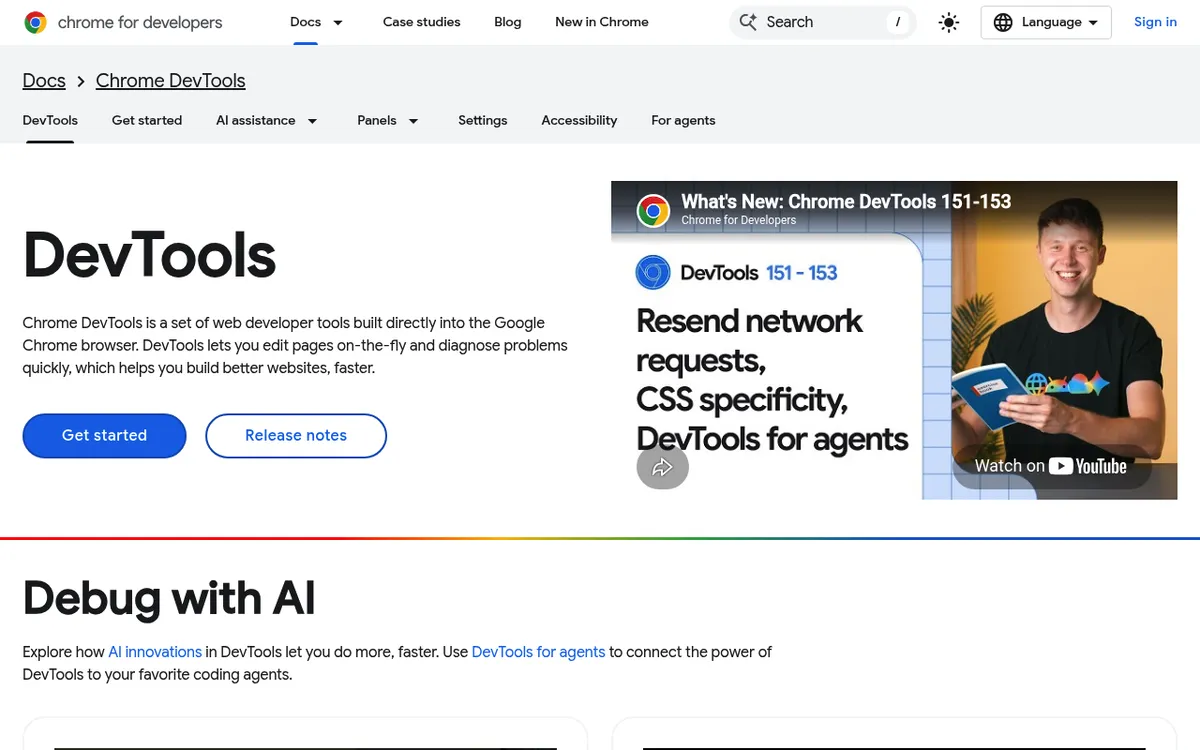This screenshot has height=750, width=1200.
Task: Follow the AI innovations link
Action: click(x=155, y=652)
